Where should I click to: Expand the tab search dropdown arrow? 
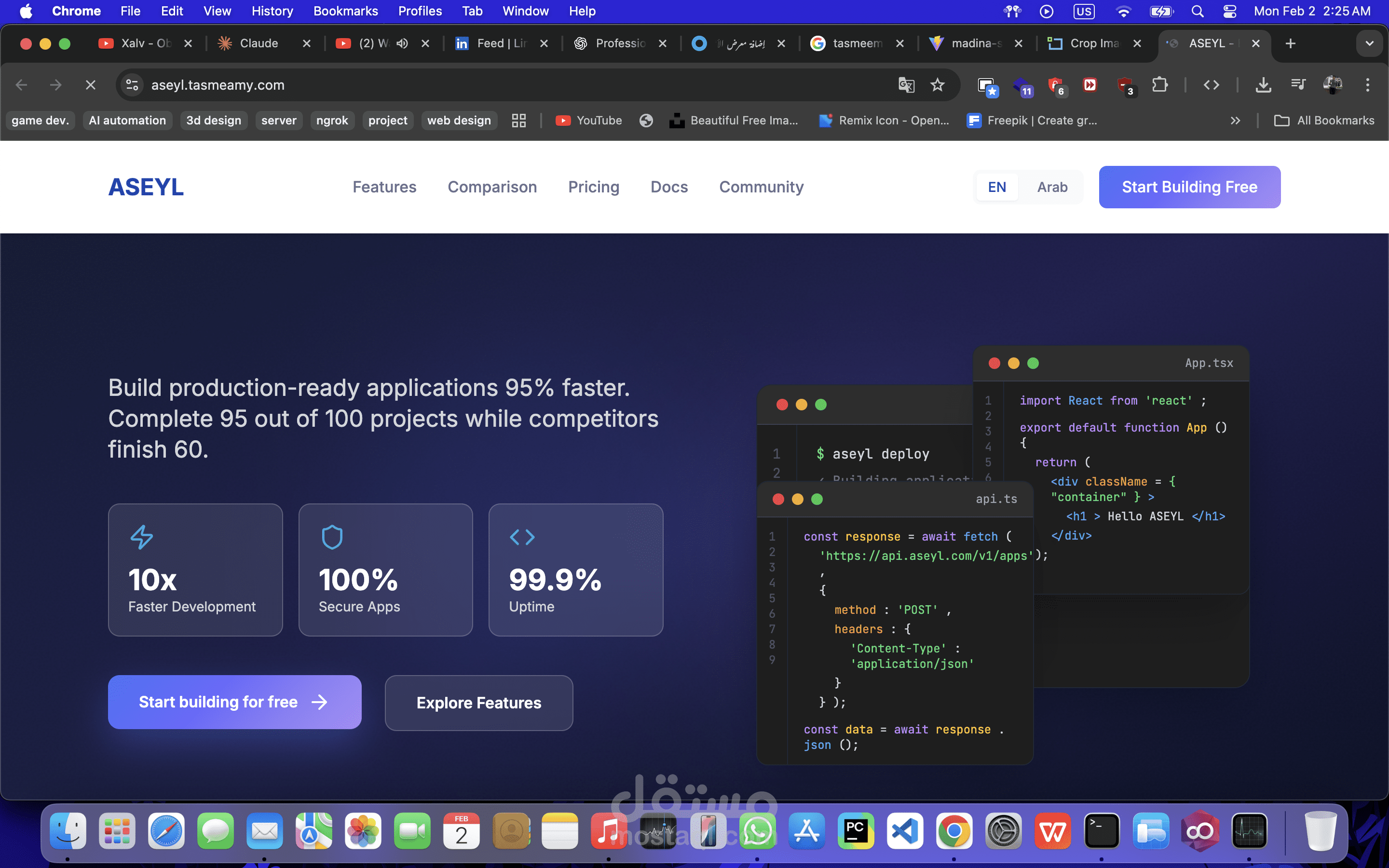tap(1369, 43)
